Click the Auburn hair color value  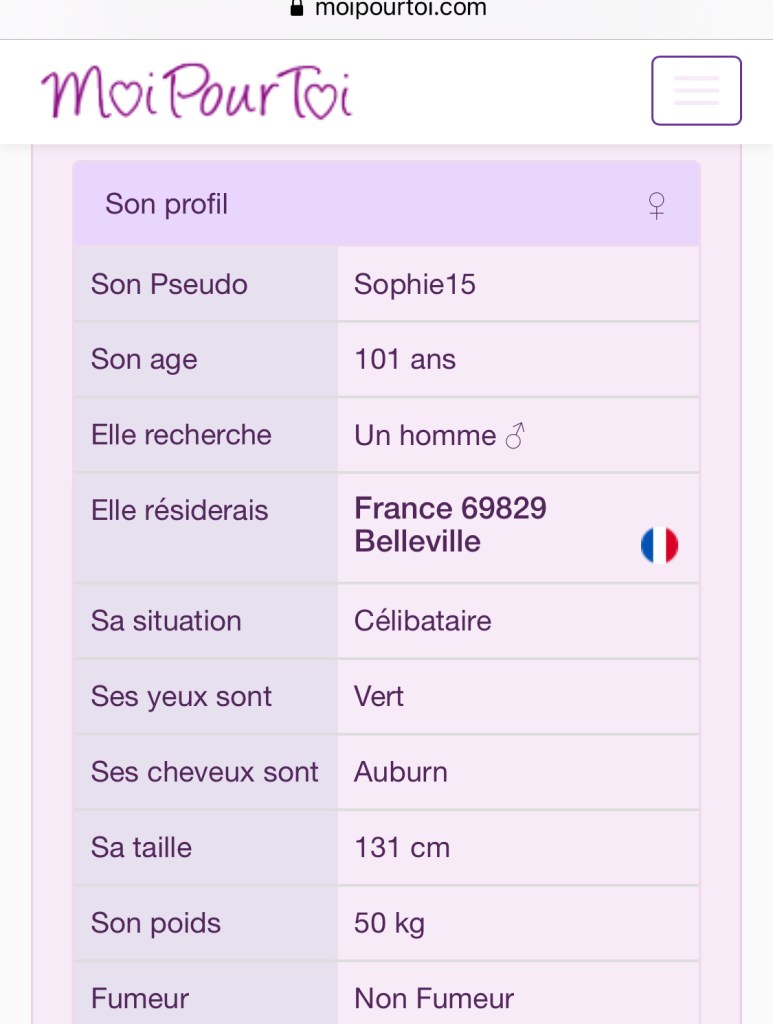tap(401, 772)
